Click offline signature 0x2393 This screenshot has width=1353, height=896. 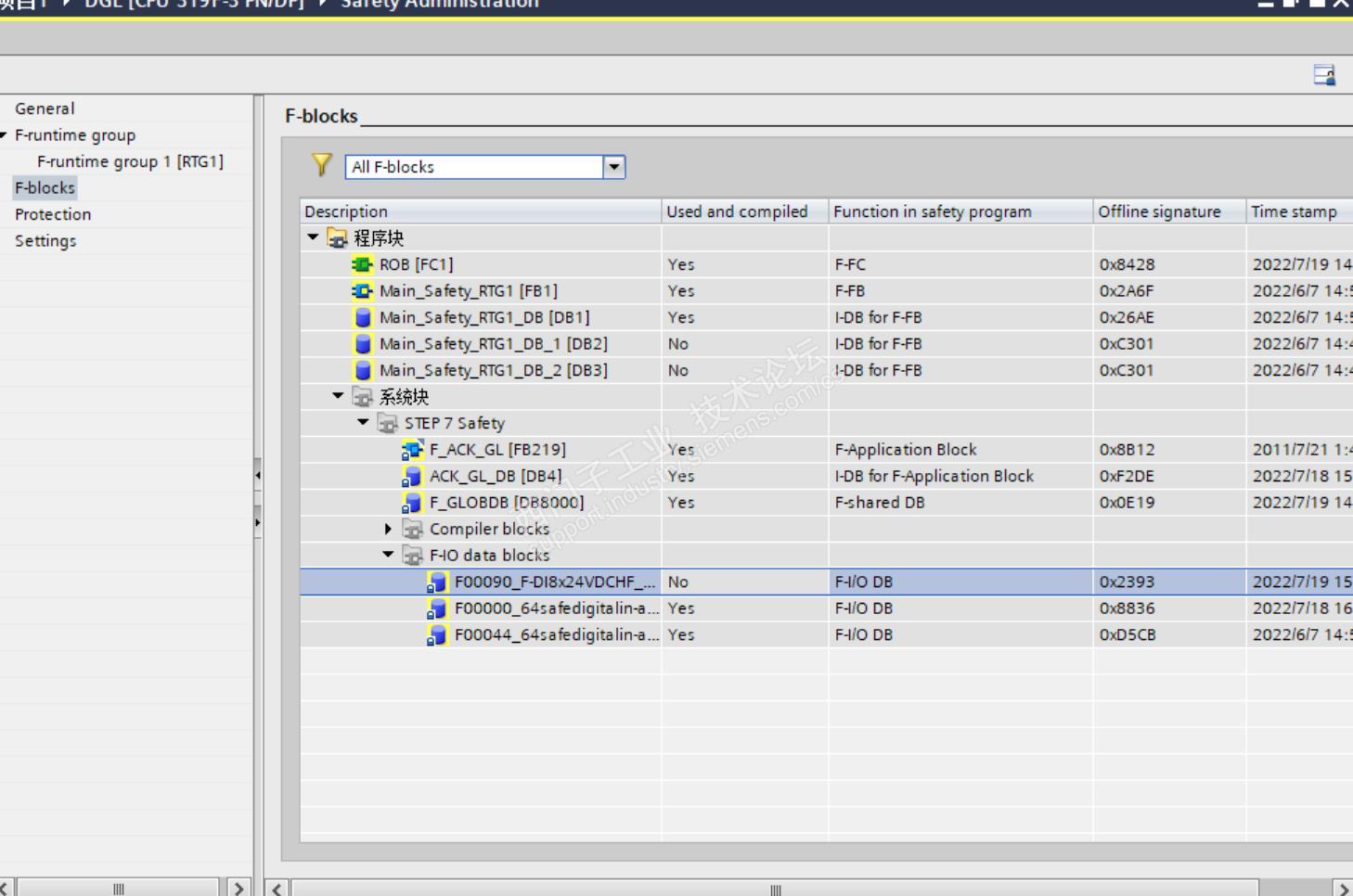(1127, 582)
